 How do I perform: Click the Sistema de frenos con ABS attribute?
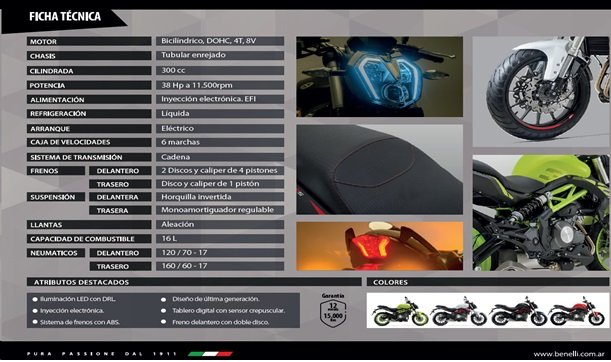pyautogui.click(x=80, y=322)
